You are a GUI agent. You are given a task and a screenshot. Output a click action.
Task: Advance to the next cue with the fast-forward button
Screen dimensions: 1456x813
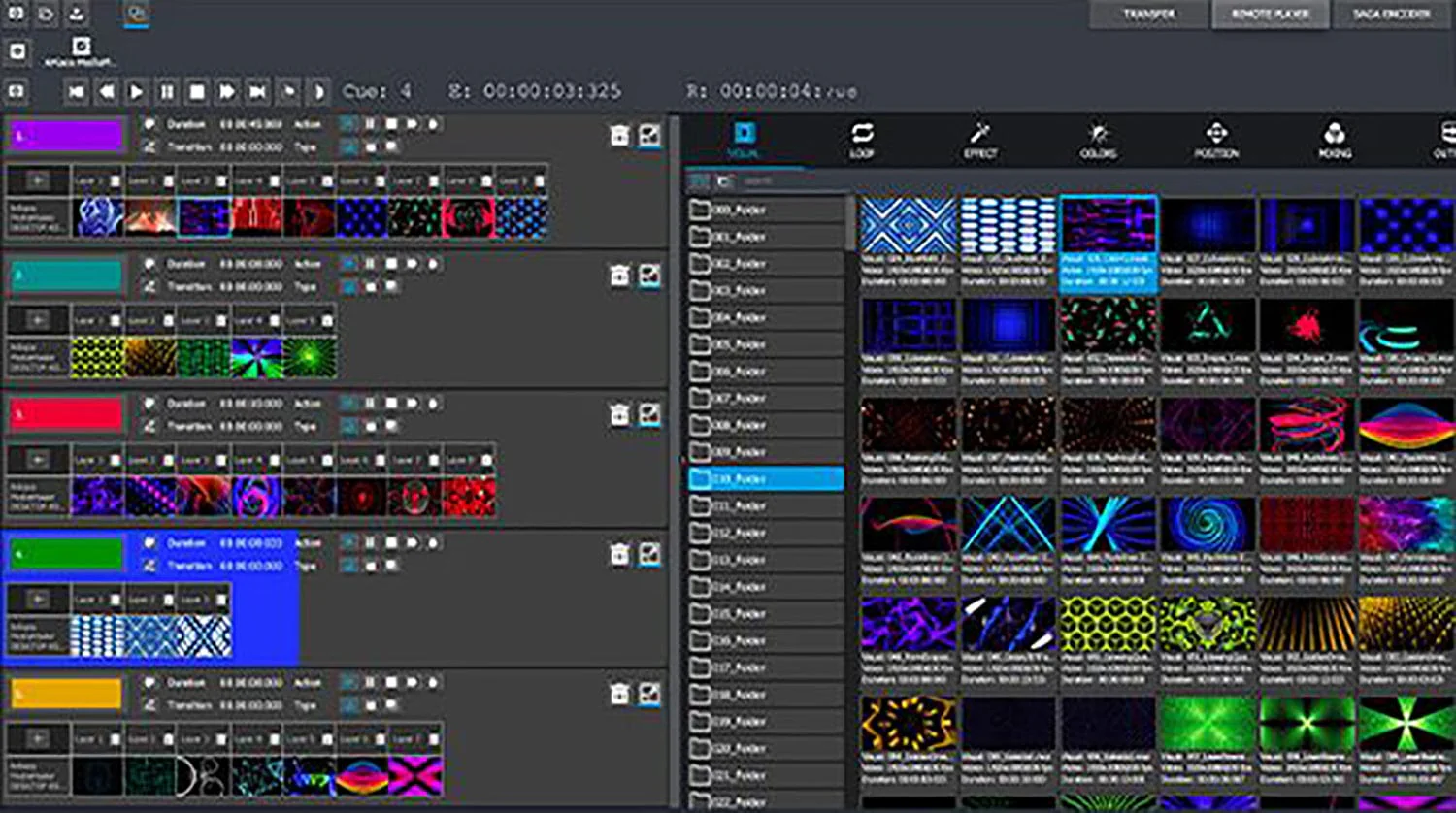click(227, 92)
